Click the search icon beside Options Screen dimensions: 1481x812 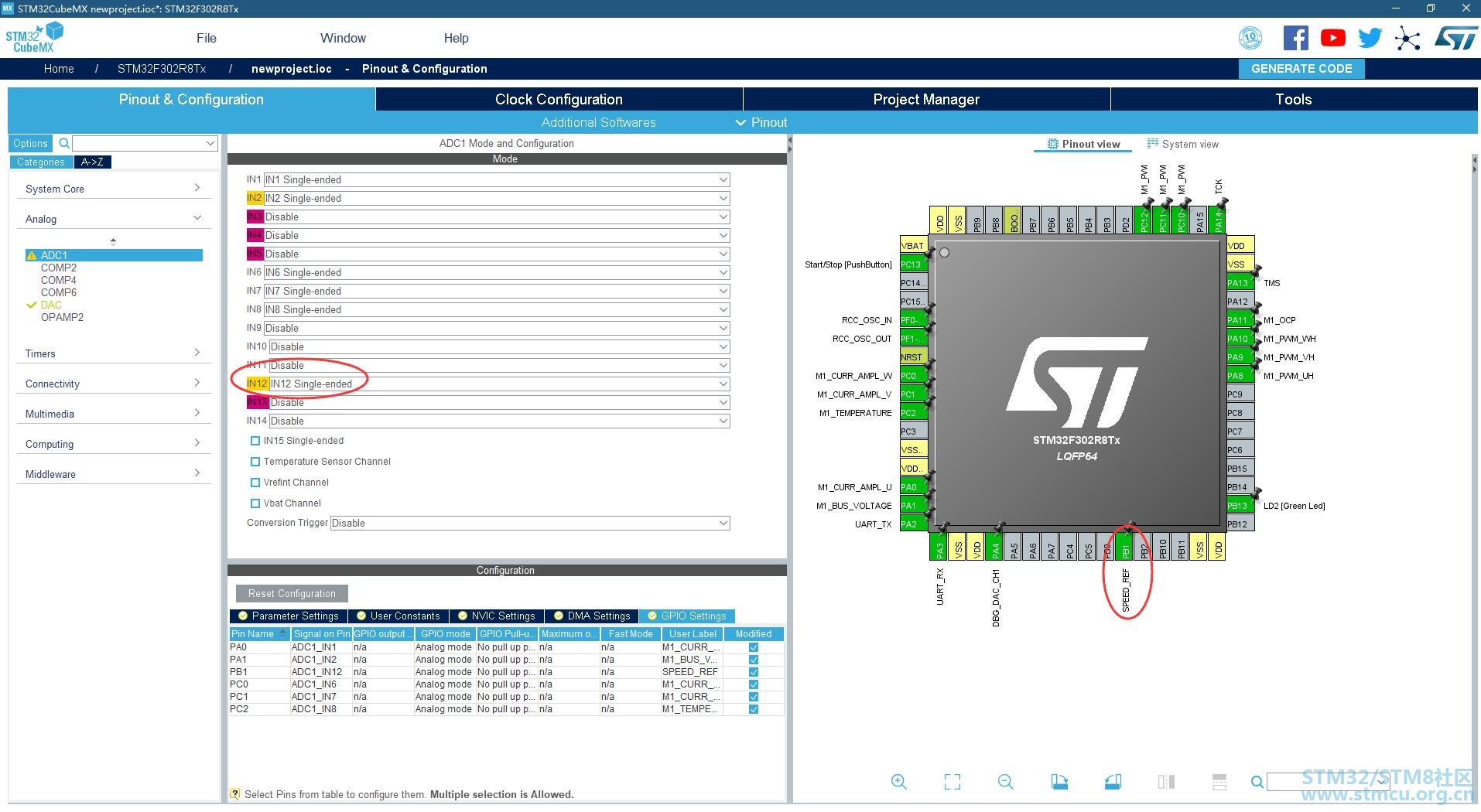click(64, 143)
